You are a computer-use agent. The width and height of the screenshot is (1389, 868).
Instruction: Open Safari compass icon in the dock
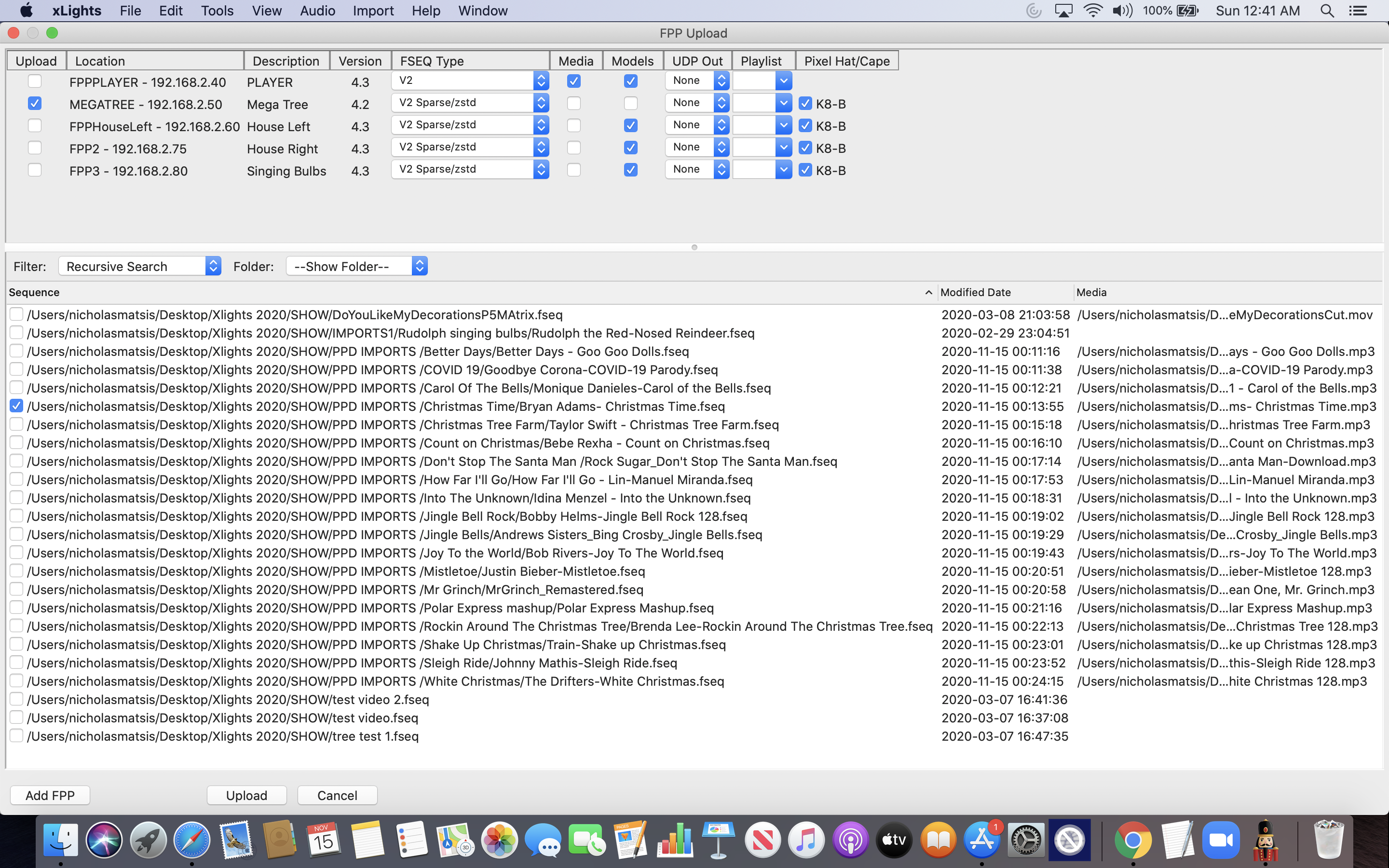[191, 841]
